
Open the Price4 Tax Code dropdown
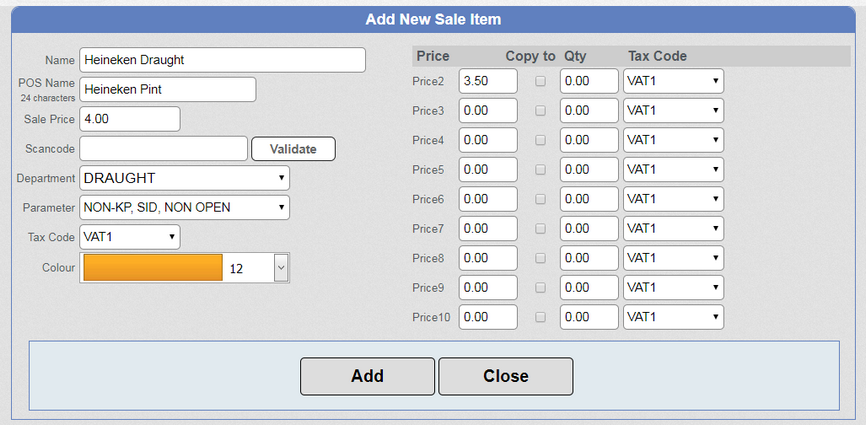coord(673,140)
